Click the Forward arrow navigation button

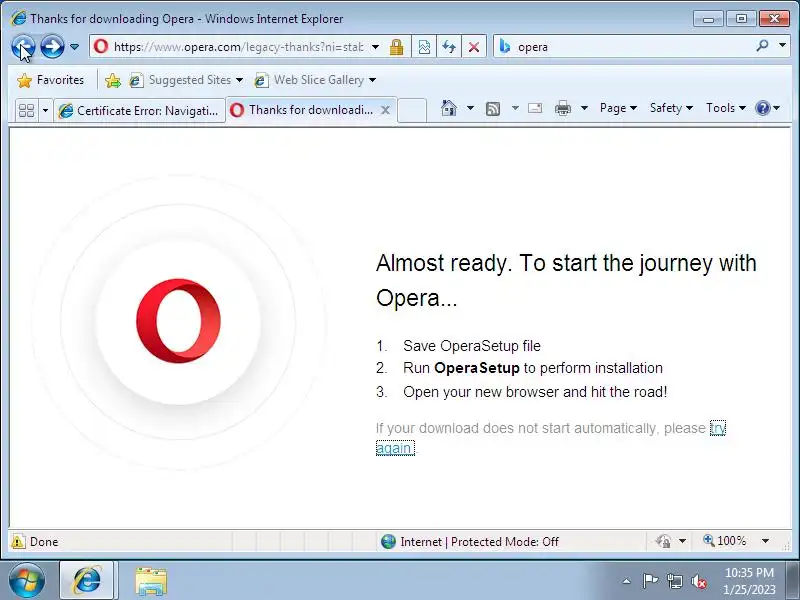click(x=52, y=47)
